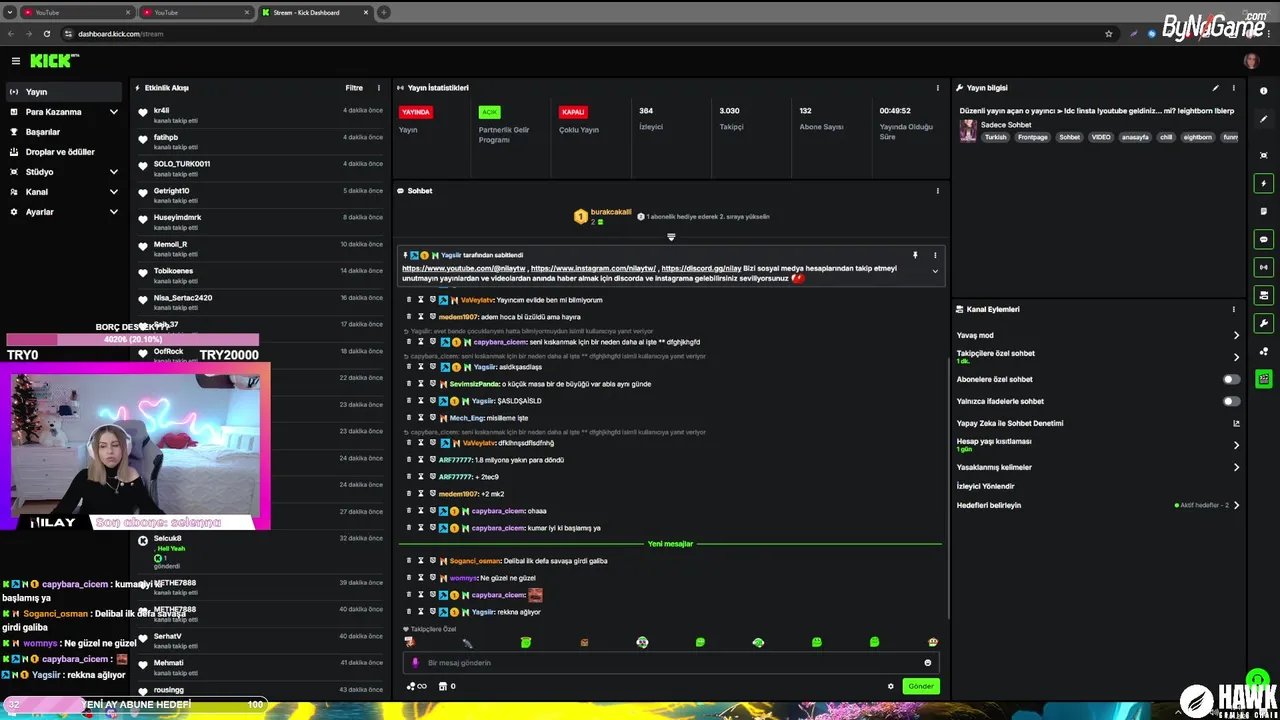Open the emoji picker in message box
The width and height of the screenshot is (1280, 720).
pos(928,663)
